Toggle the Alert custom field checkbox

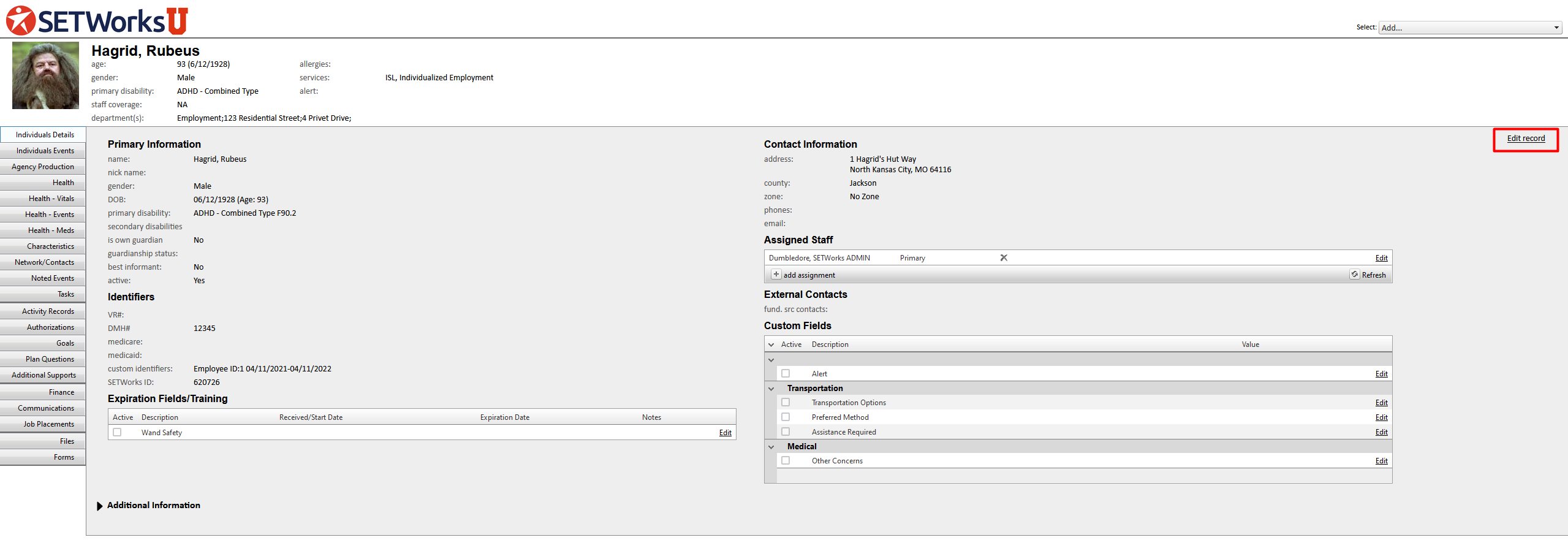coord(786,373)
